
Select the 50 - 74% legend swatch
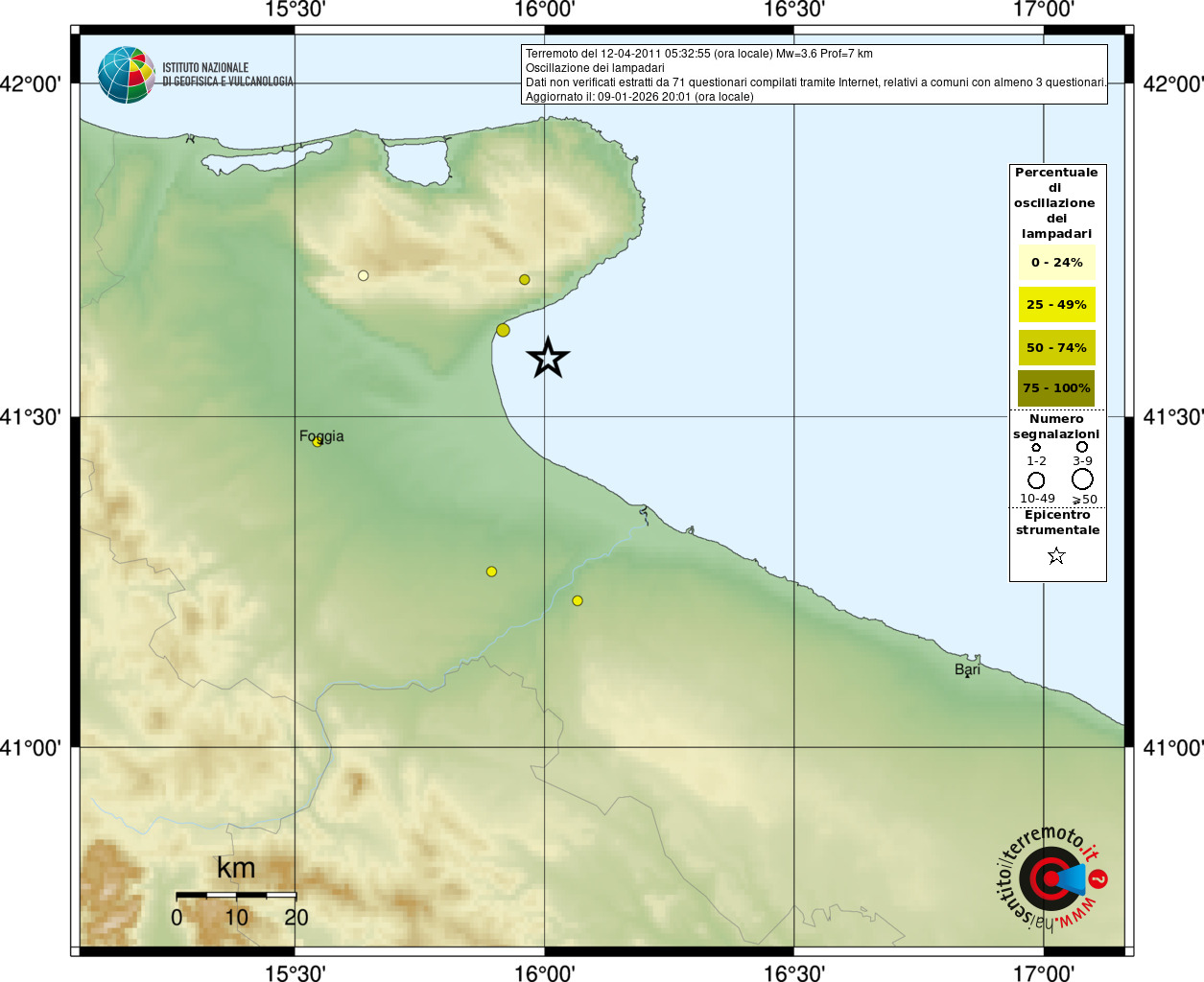1056,347
